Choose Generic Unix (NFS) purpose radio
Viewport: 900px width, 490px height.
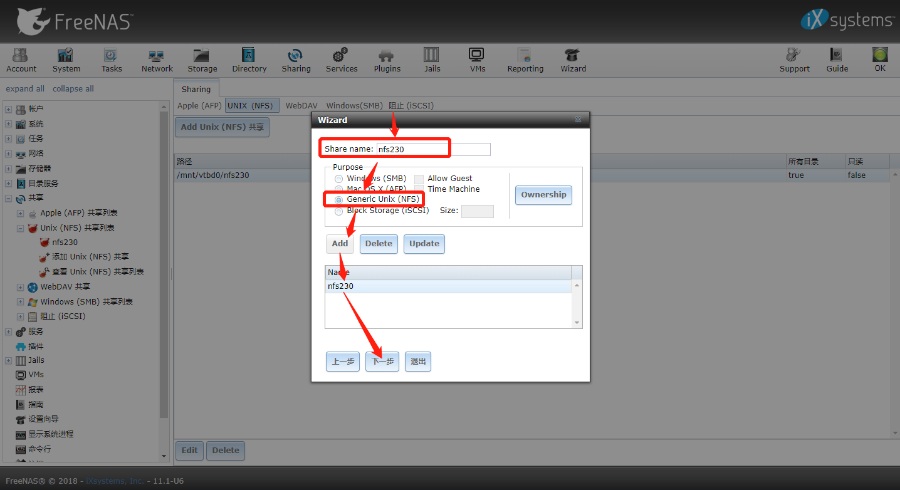click(x=339, y=200)
